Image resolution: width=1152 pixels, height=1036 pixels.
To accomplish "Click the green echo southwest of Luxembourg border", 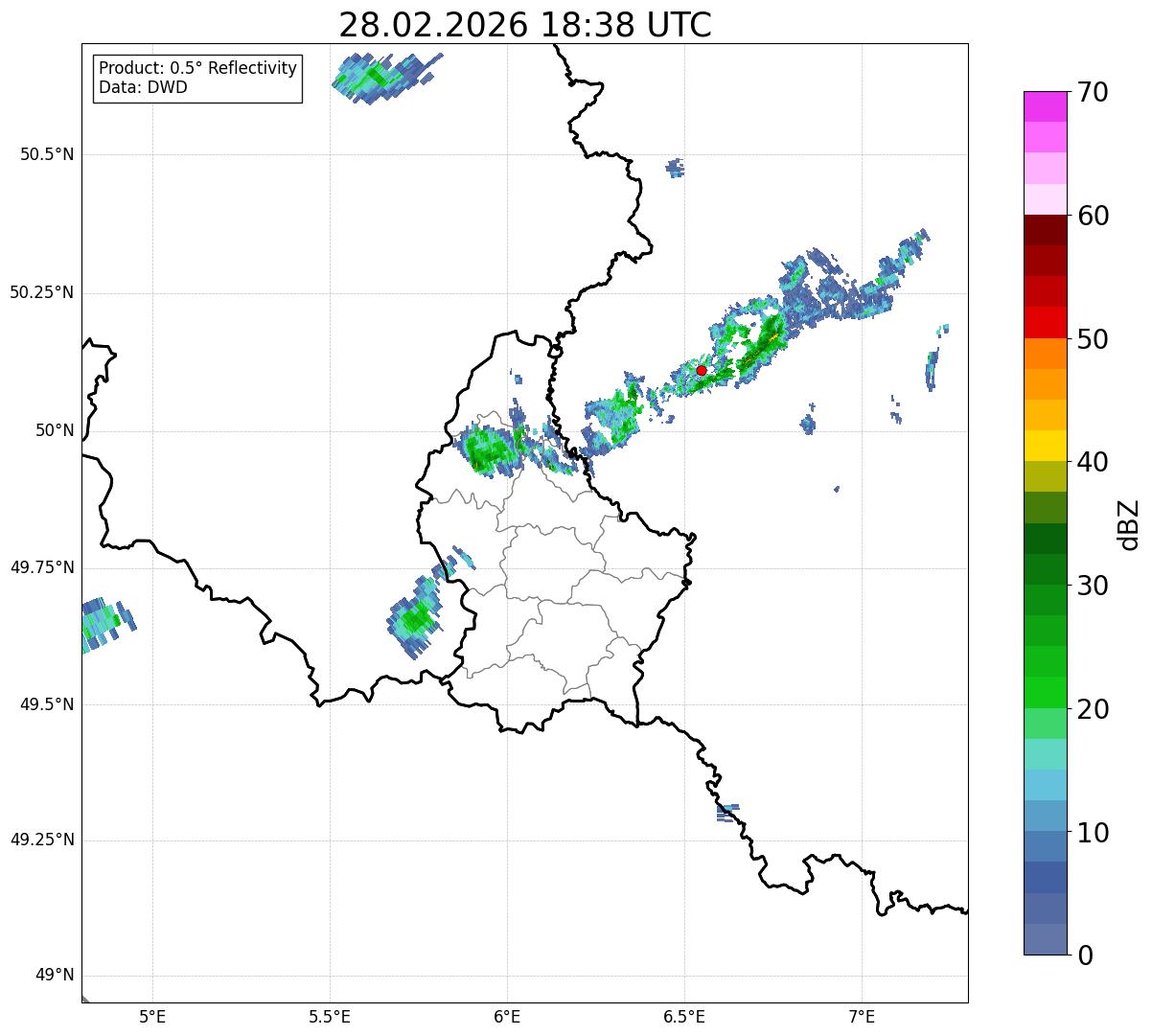I will [x=416, y=617].
